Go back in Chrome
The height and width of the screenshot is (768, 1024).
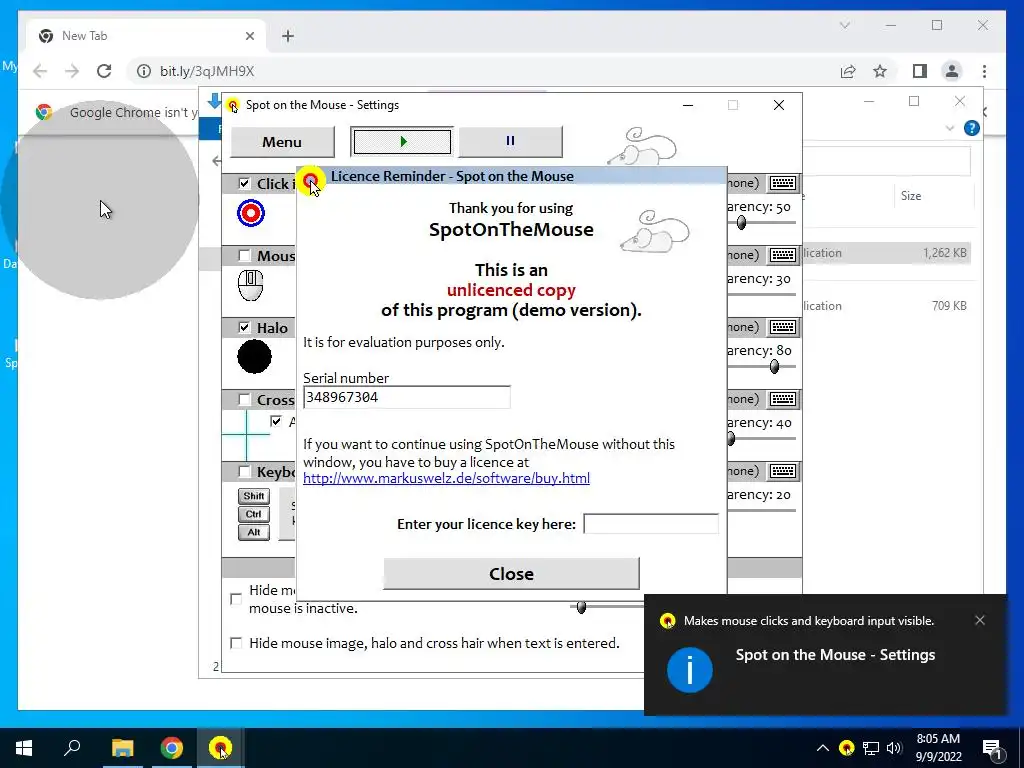tap(40, 71)
